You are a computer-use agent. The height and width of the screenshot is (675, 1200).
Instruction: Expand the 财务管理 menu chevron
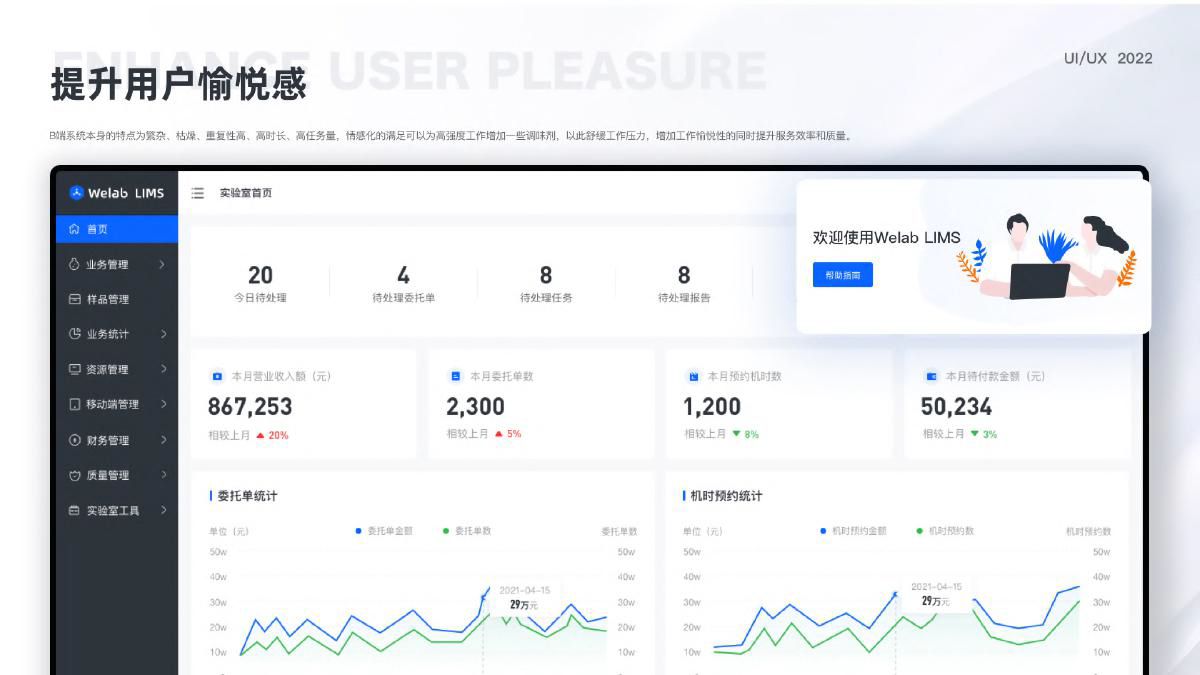pos(162,440)
